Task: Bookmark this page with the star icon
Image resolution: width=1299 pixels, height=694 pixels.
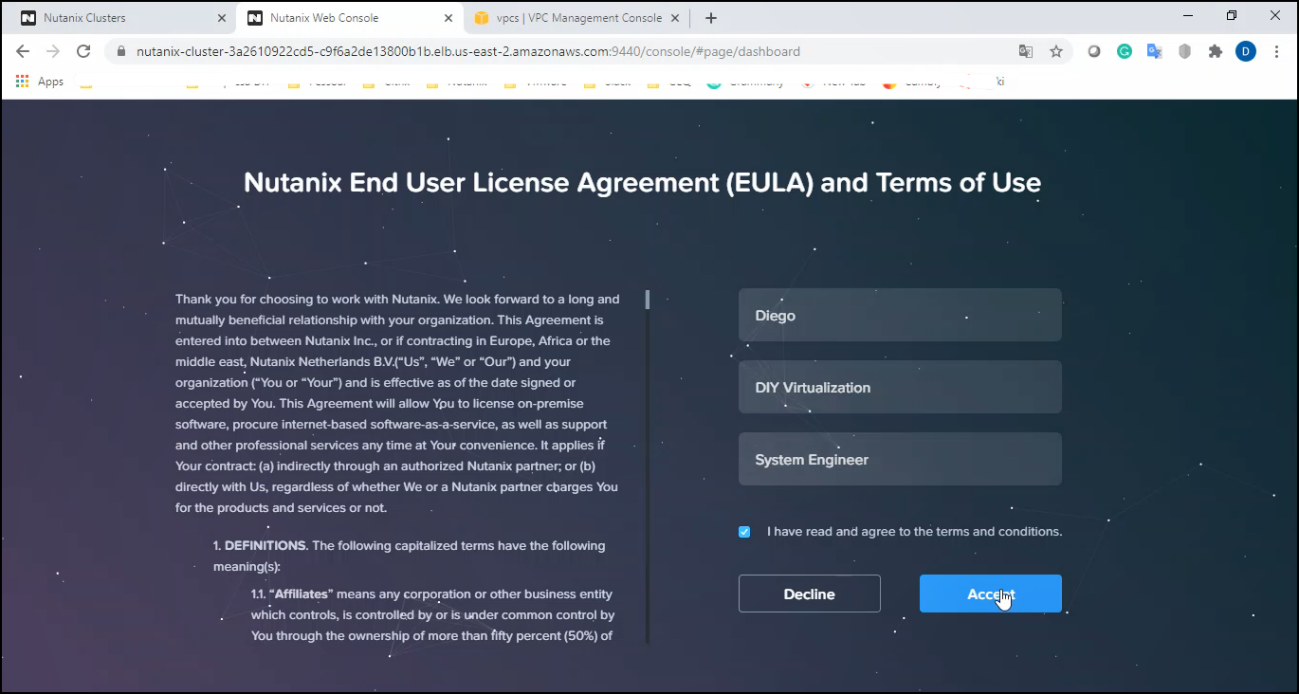Action: click(1056, 51)
